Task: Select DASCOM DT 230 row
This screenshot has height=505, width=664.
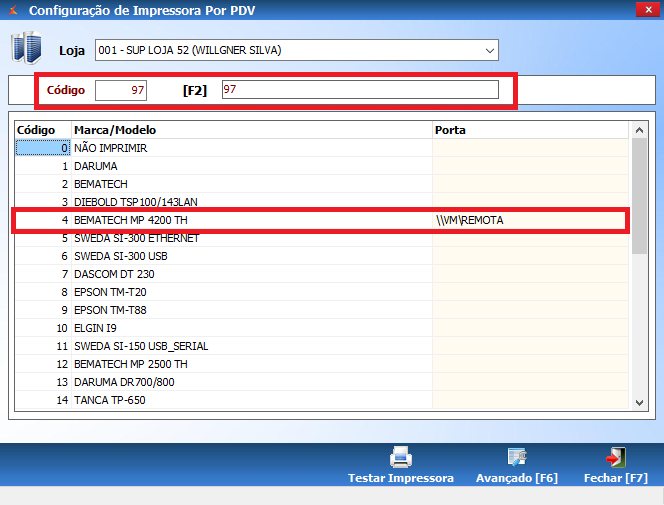Action: [x=322, y=274]
